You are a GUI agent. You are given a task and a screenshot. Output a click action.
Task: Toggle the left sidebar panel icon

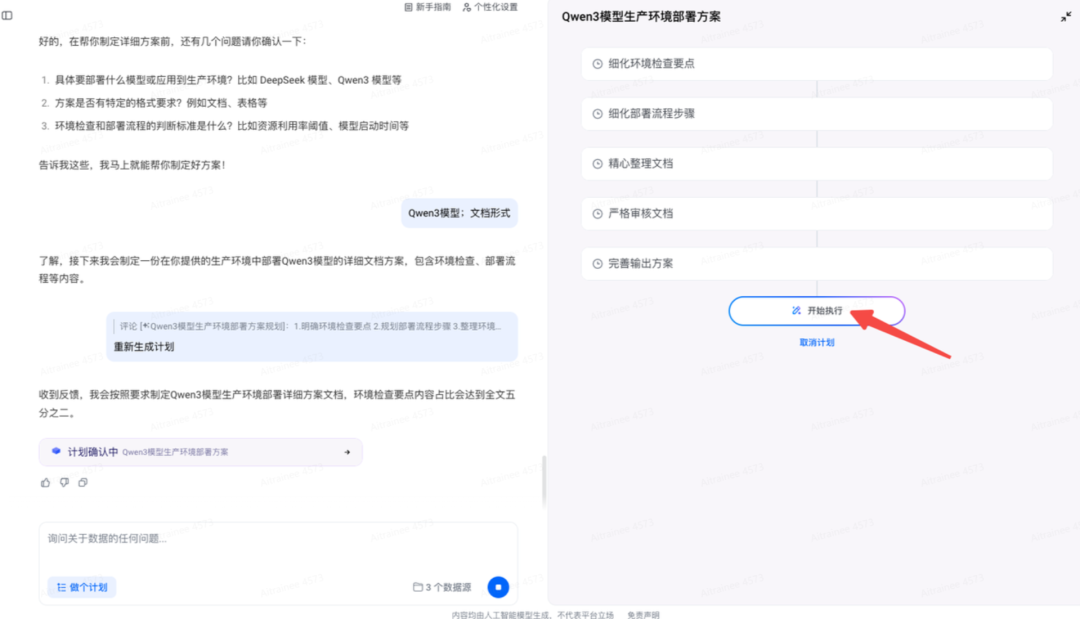click(7, 15)
